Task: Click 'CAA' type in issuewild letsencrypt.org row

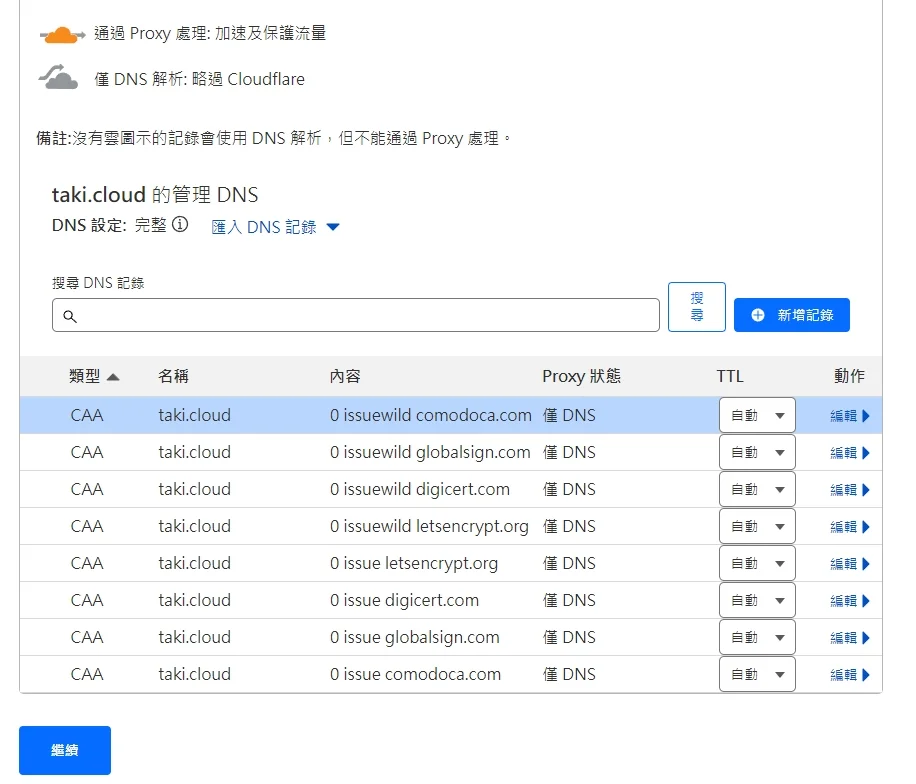Action: point(87,526)
